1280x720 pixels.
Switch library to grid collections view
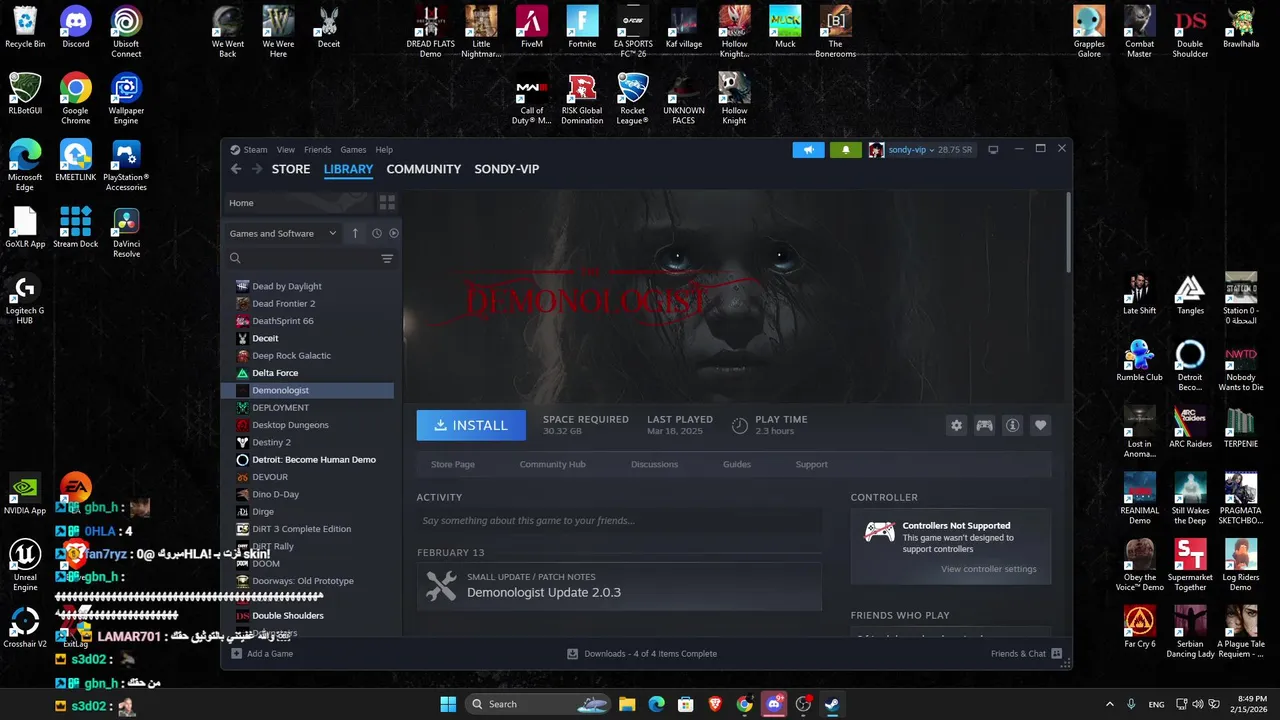[x=387, y=203]
